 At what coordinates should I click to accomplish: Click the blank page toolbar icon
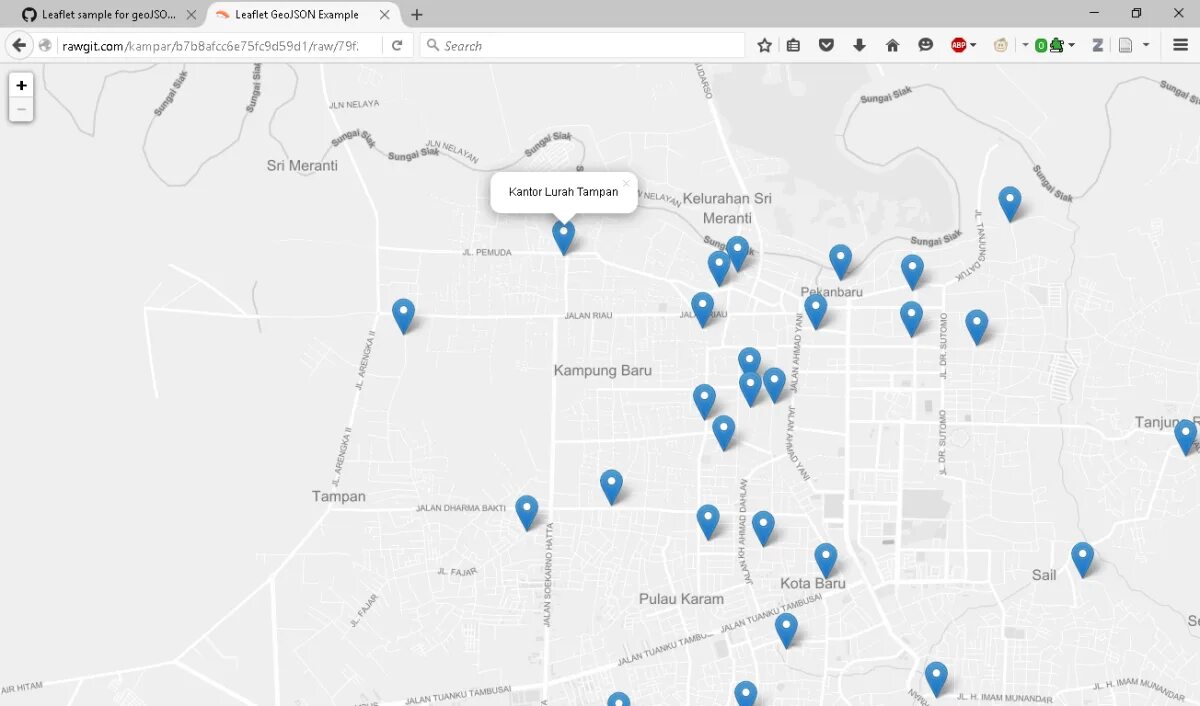point(1125,45)
